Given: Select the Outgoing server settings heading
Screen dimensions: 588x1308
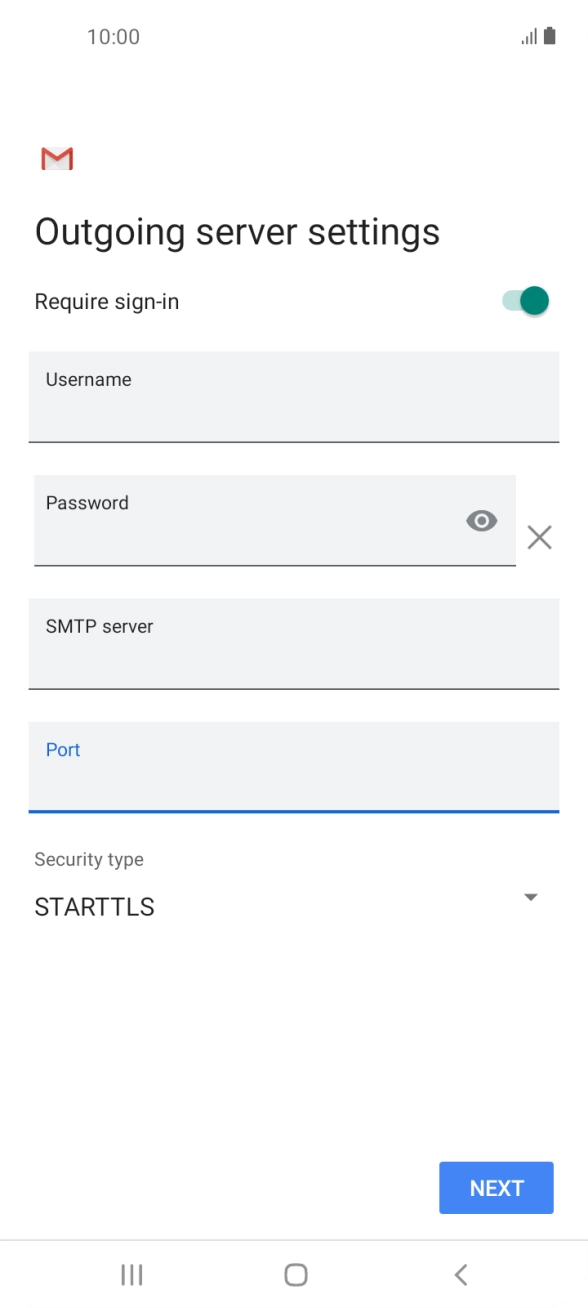Looking at the screenshot, I should click(237, 231).
